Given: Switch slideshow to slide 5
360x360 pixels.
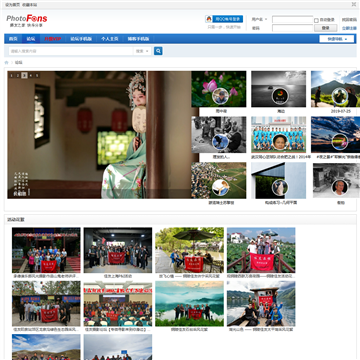Looking at the screenshot, I should pyautogui.click(x=37, y=75).
